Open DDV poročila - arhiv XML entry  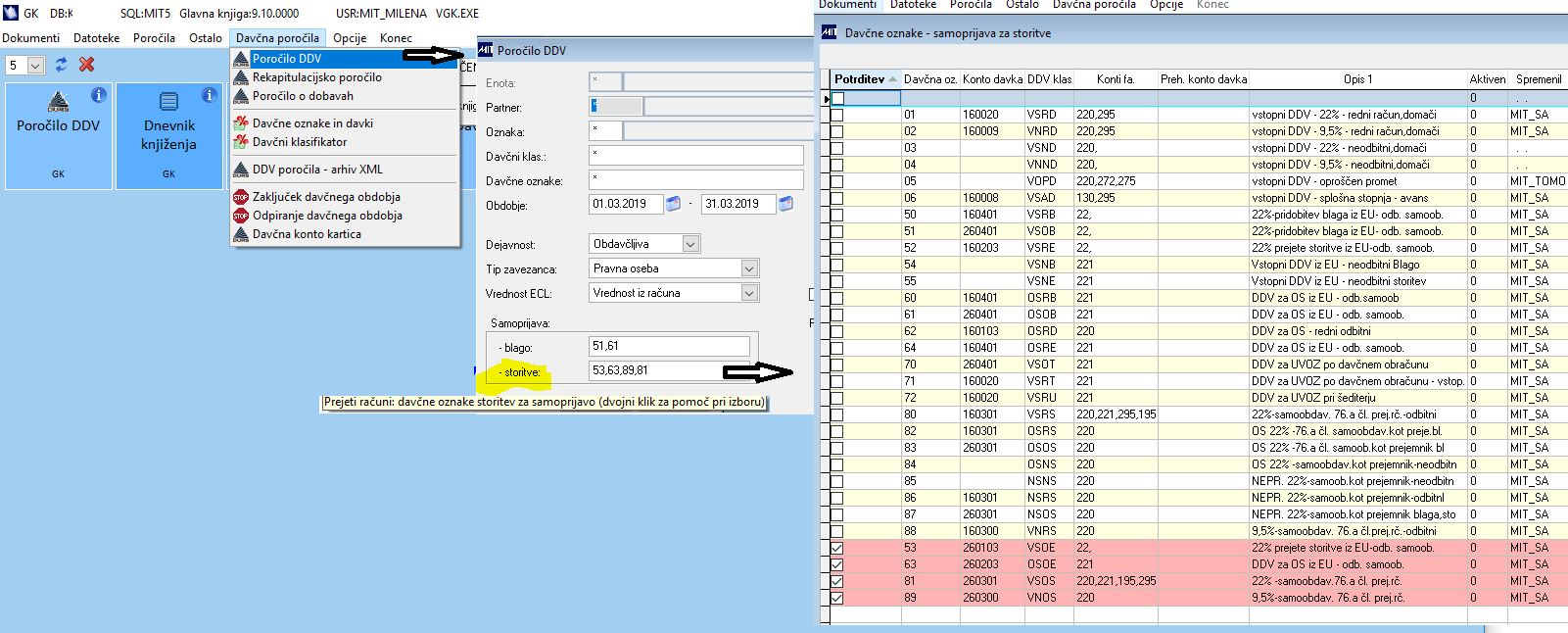pyautogui.click(x=345, y=170)
